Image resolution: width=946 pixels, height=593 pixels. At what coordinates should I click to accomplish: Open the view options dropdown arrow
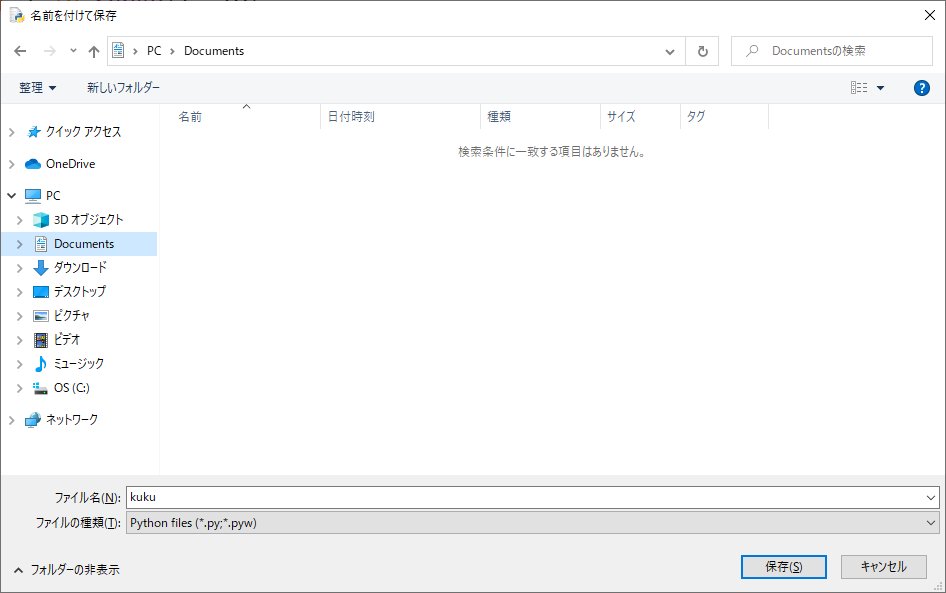tap(881, 88)
